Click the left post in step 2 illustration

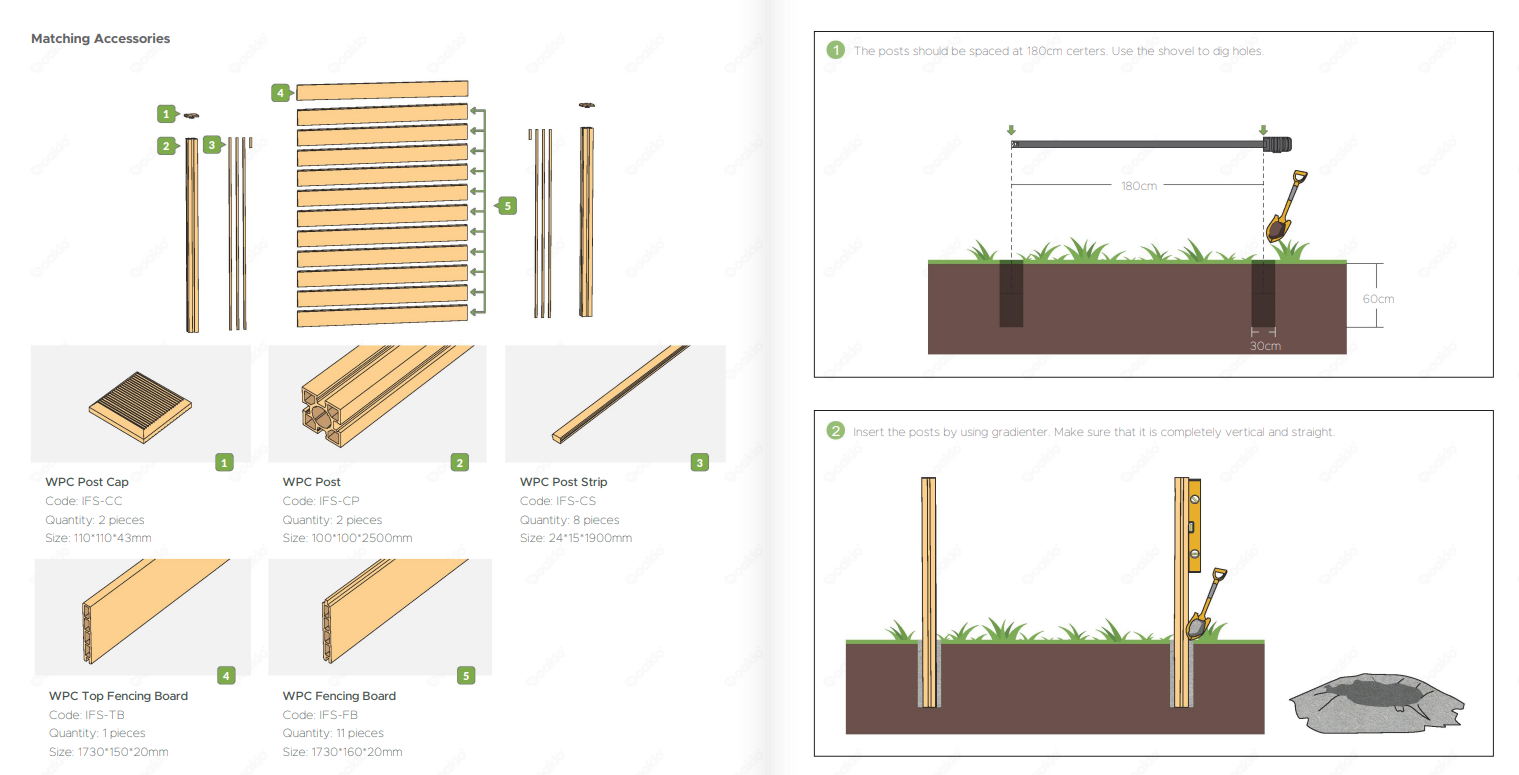(x=929, y=592)
